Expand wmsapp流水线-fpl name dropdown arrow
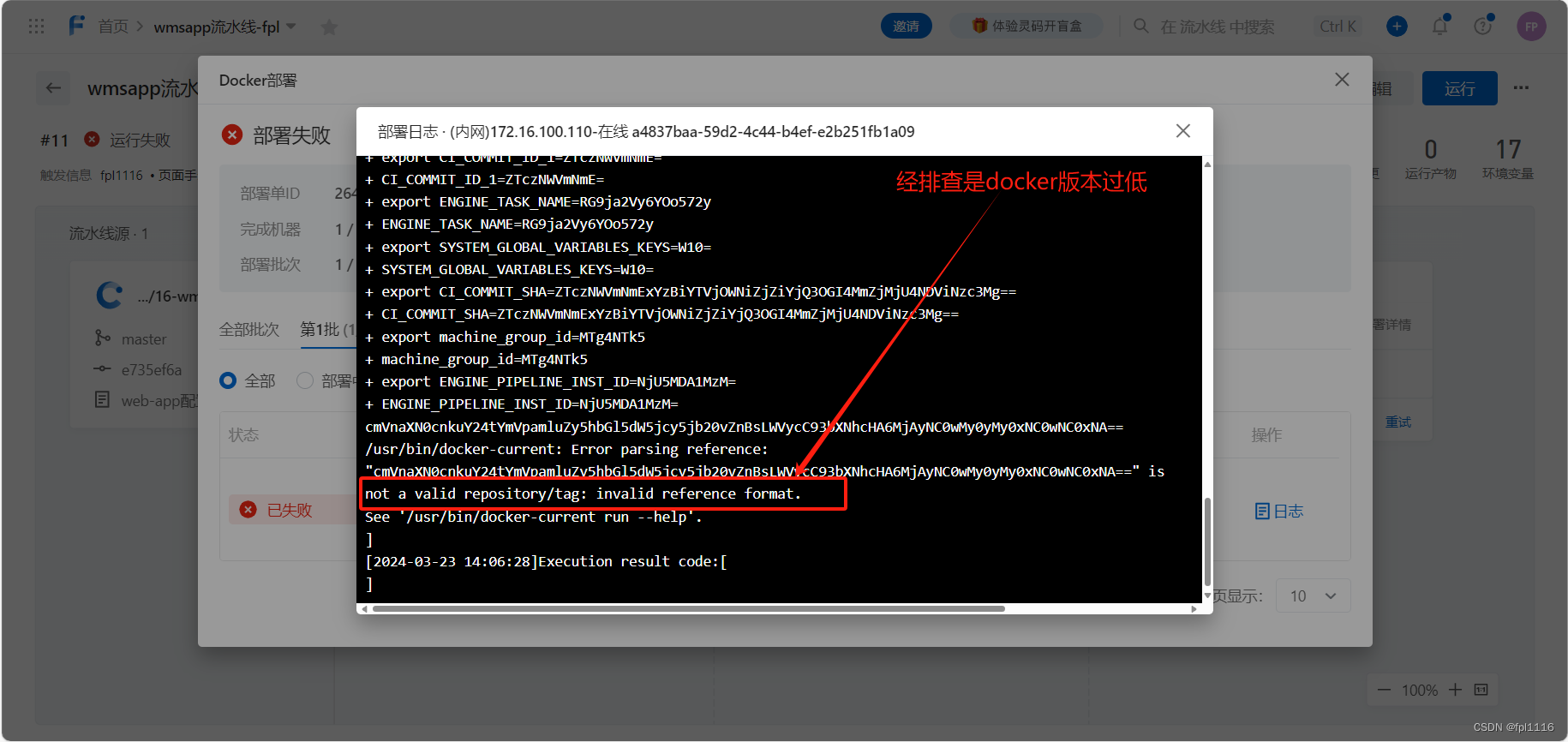 [x=291, y=27]
